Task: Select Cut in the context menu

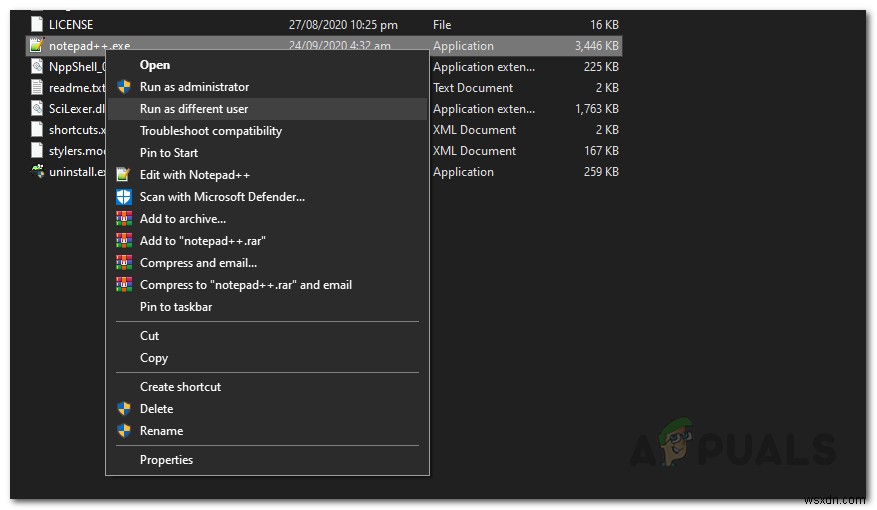Action: 150,336
